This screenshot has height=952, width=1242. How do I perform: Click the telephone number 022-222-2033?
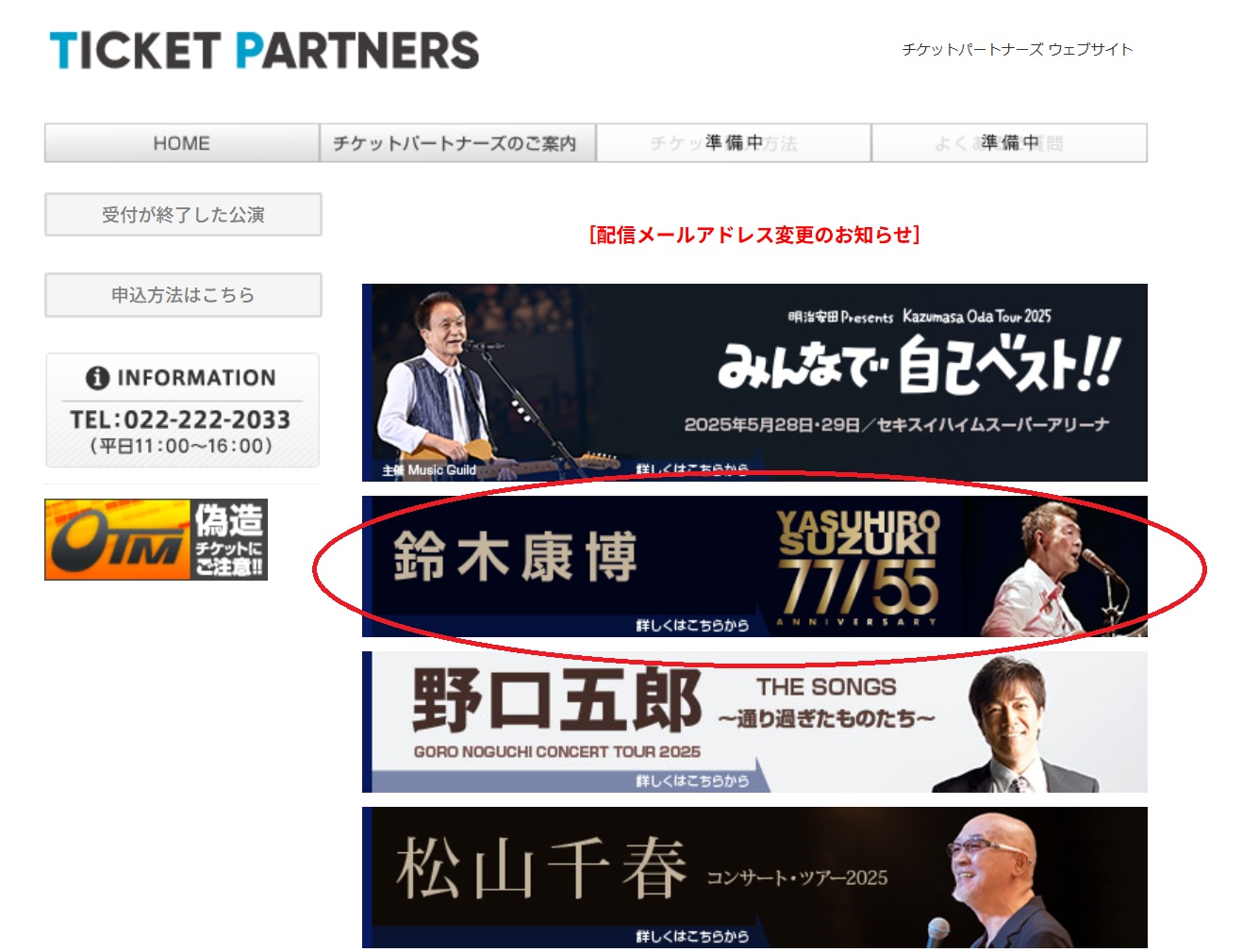(207, 419)
